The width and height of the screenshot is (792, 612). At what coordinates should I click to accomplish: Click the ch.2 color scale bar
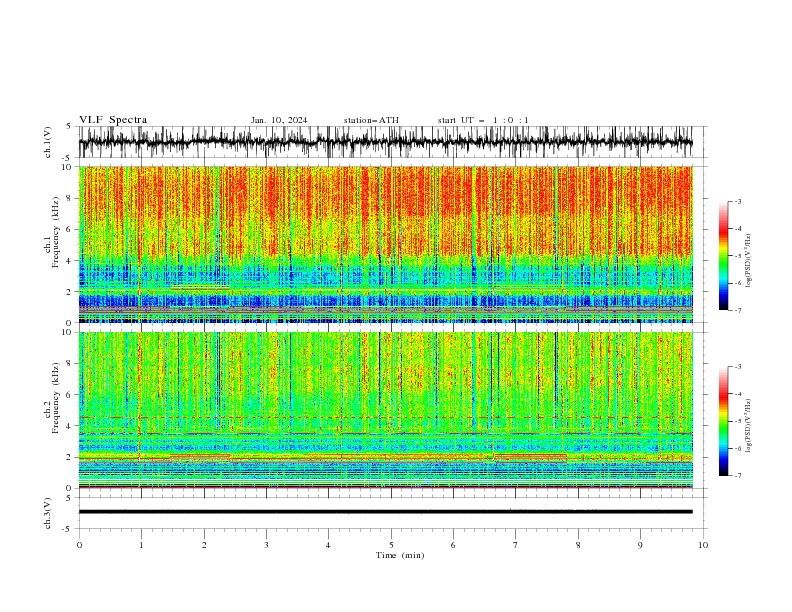click(723, 421)
